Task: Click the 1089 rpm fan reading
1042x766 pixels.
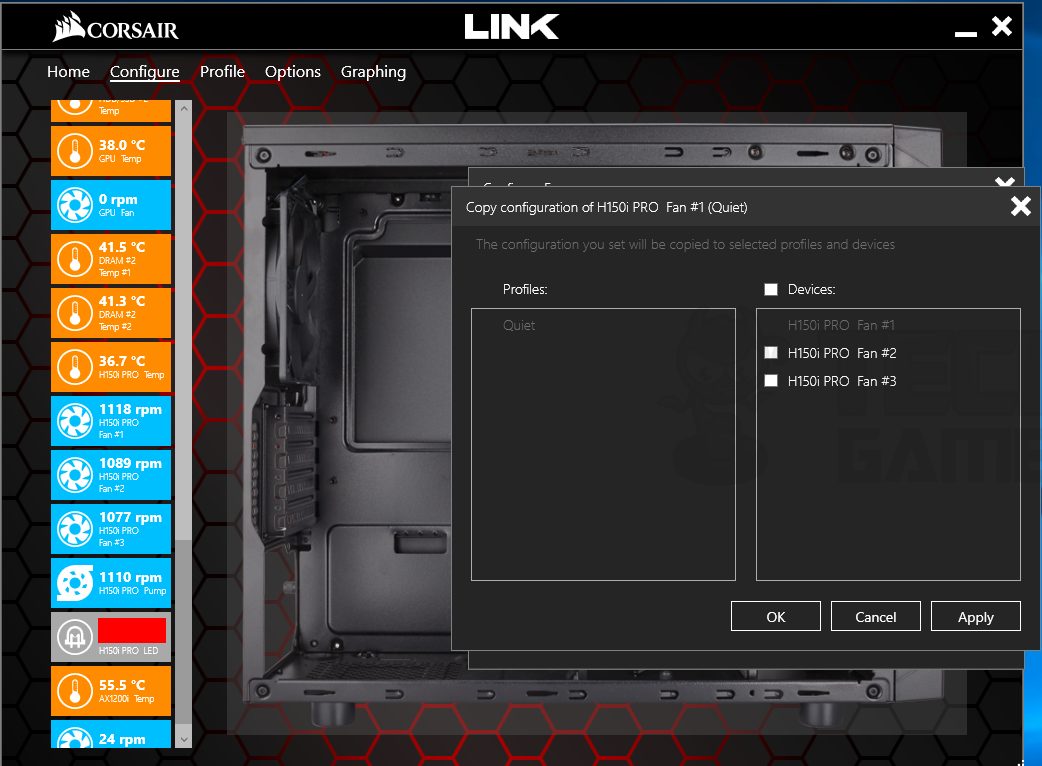Action: click(130, 463)
